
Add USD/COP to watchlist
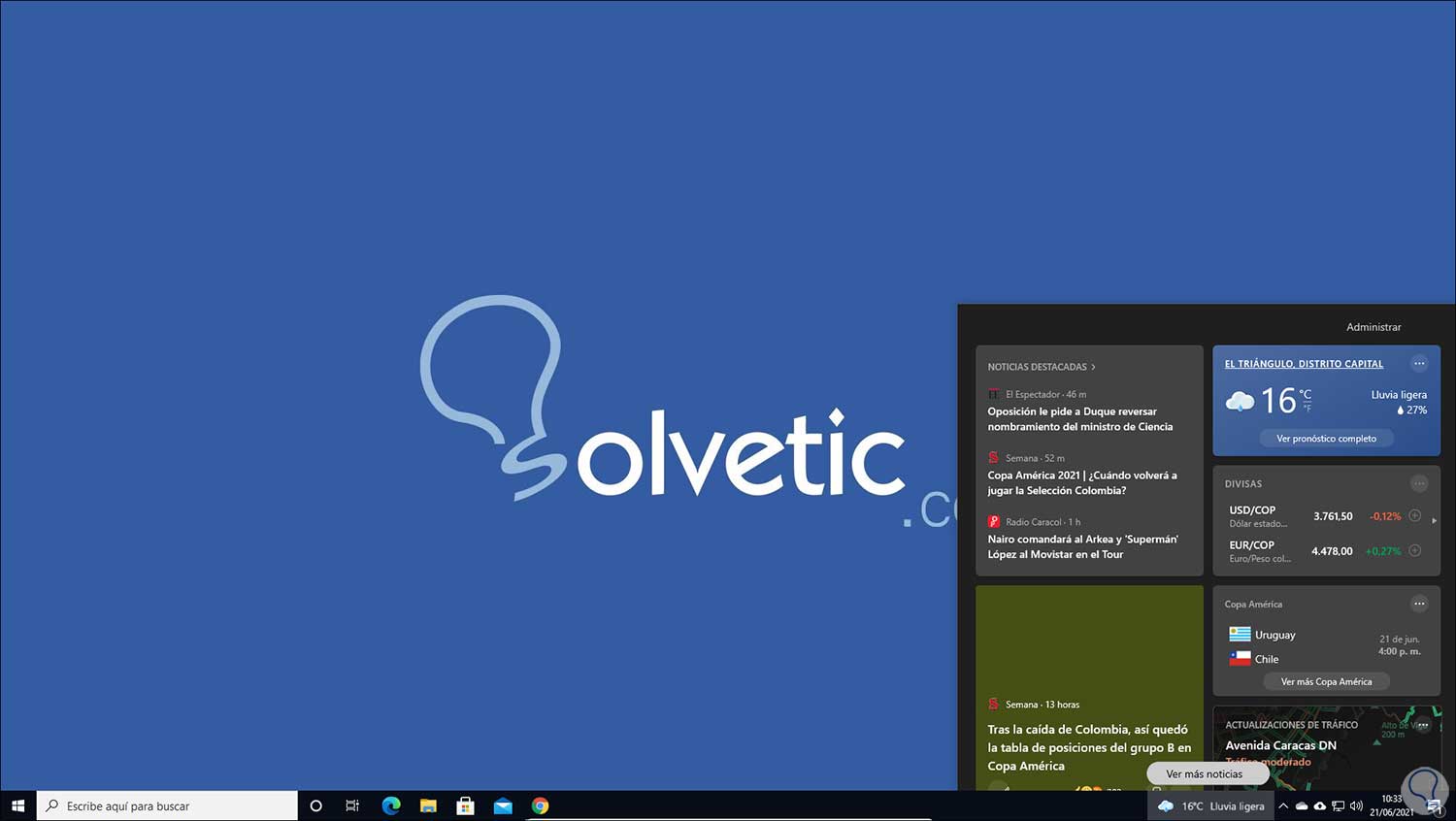pos(1415,515)
